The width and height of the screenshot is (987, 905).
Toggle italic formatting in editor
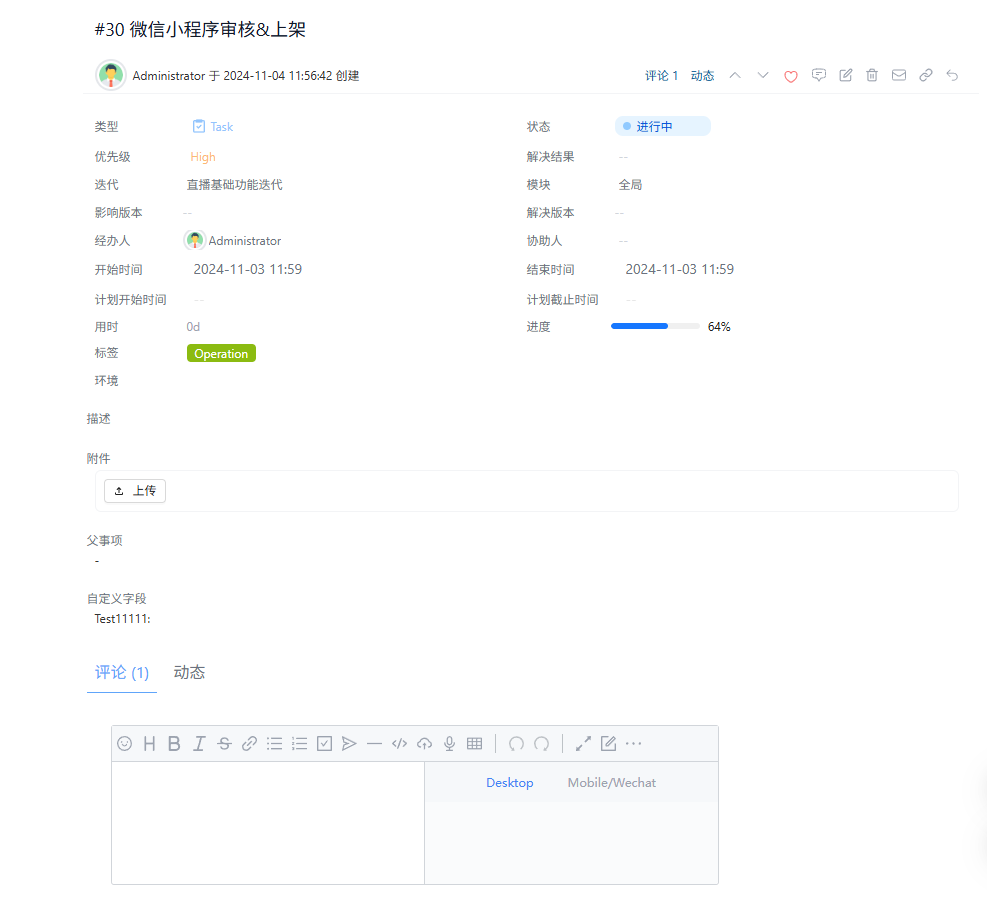[199, 743]
